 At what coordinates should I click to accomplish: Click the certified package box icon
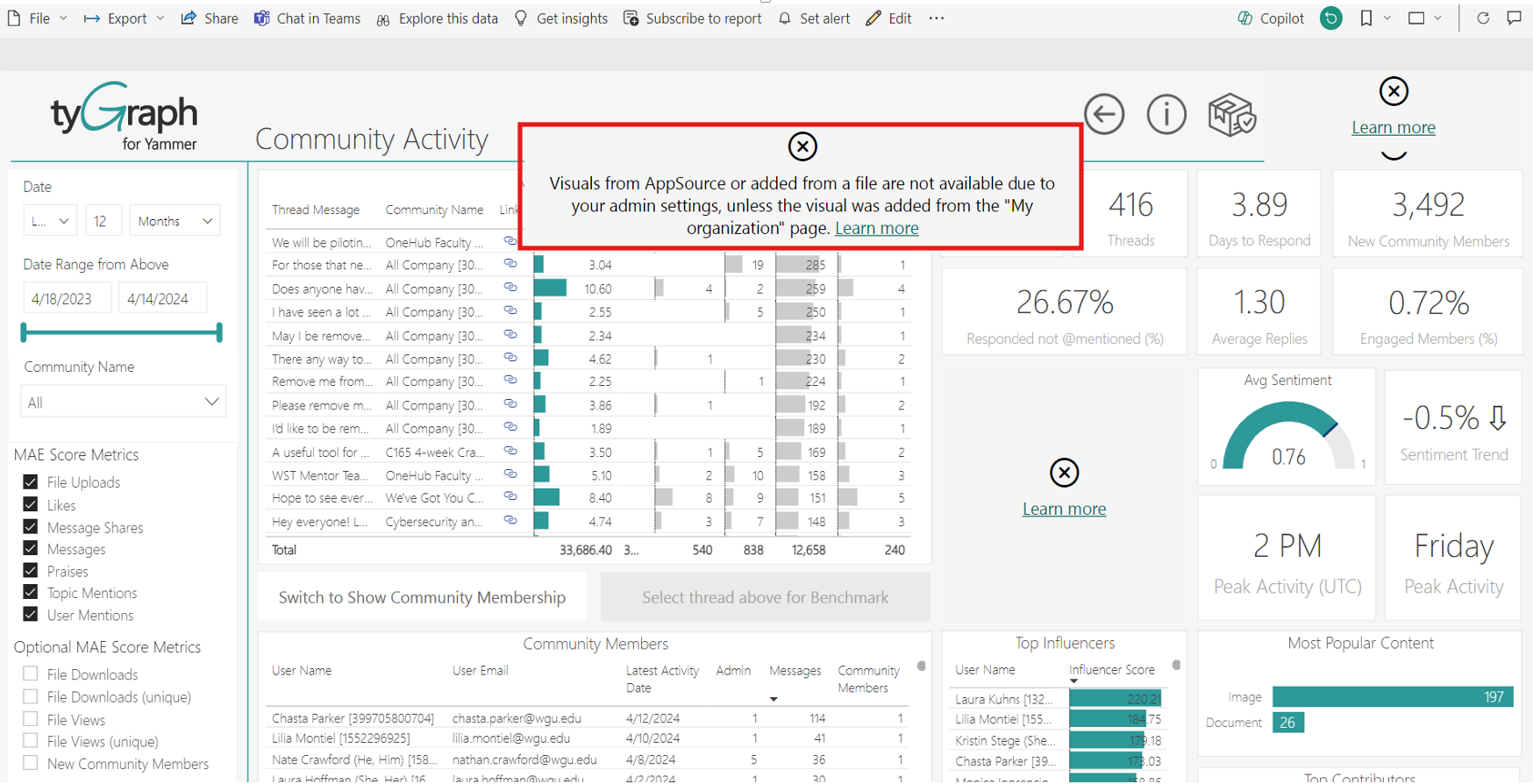click(x=1231, y=115)
